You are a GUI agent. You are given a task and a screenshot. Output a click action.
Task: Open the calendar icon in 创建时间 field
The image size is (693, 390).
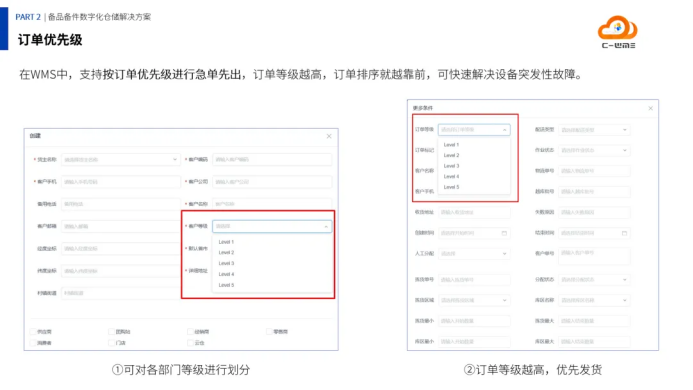coord(504,233)
